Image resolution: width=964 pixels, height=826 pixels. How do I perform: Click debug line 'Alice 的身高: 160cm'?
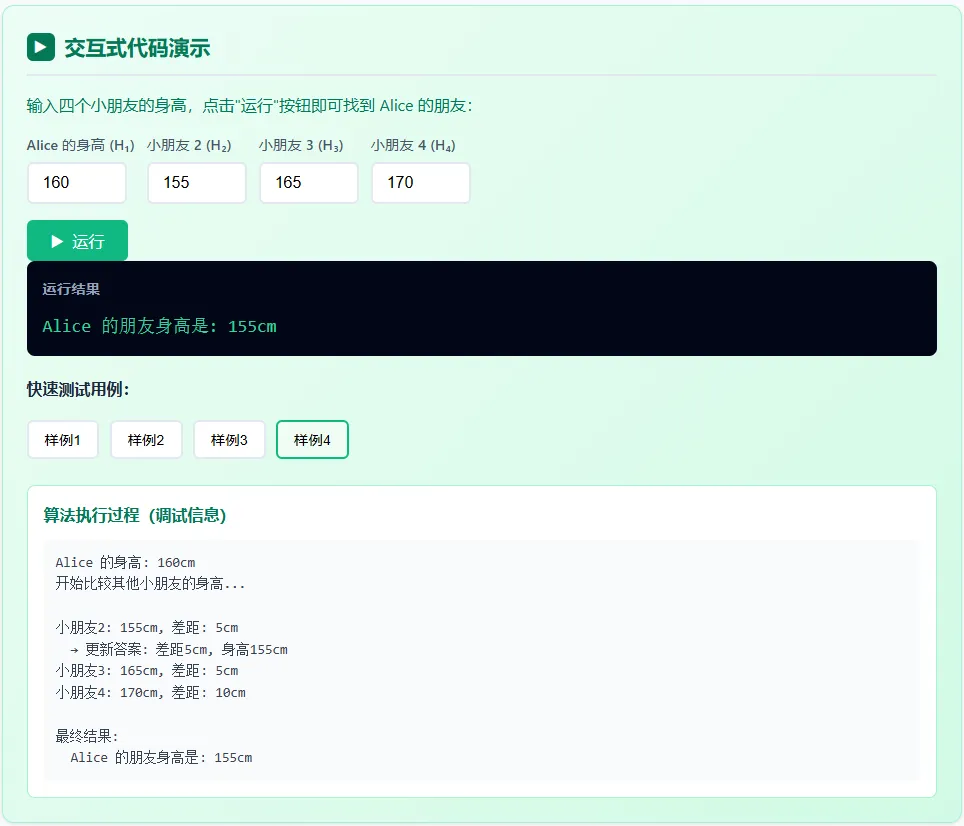click(125, 562)
